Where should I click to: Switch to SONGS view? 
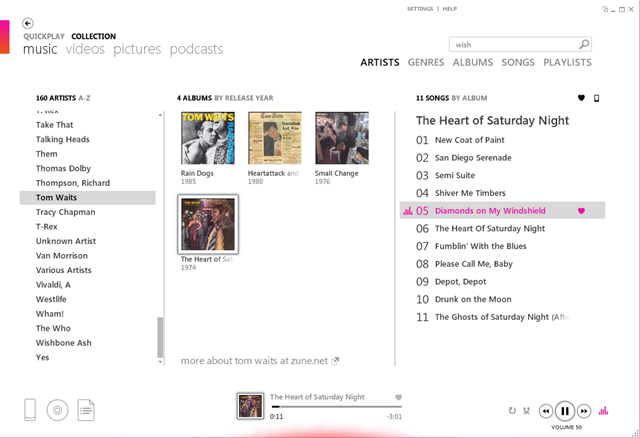pos(518,62)
